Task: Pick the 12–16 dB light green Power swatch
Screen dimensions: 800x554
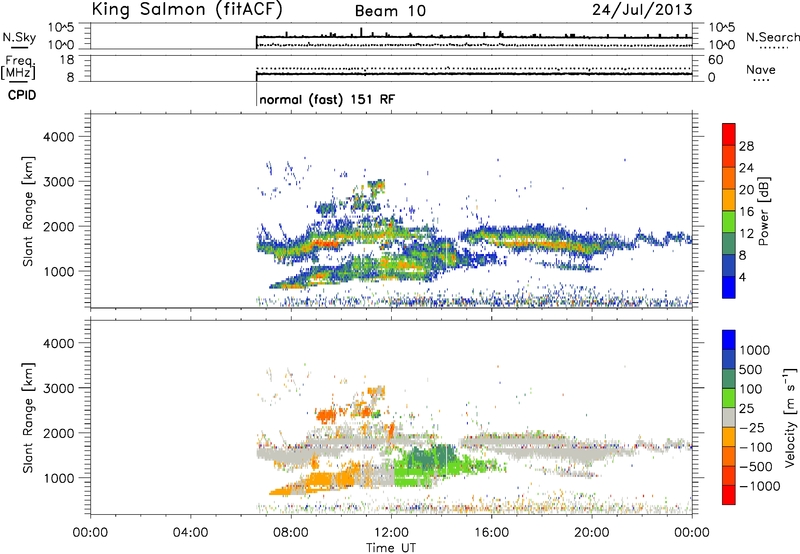Action: coord(729,222)
